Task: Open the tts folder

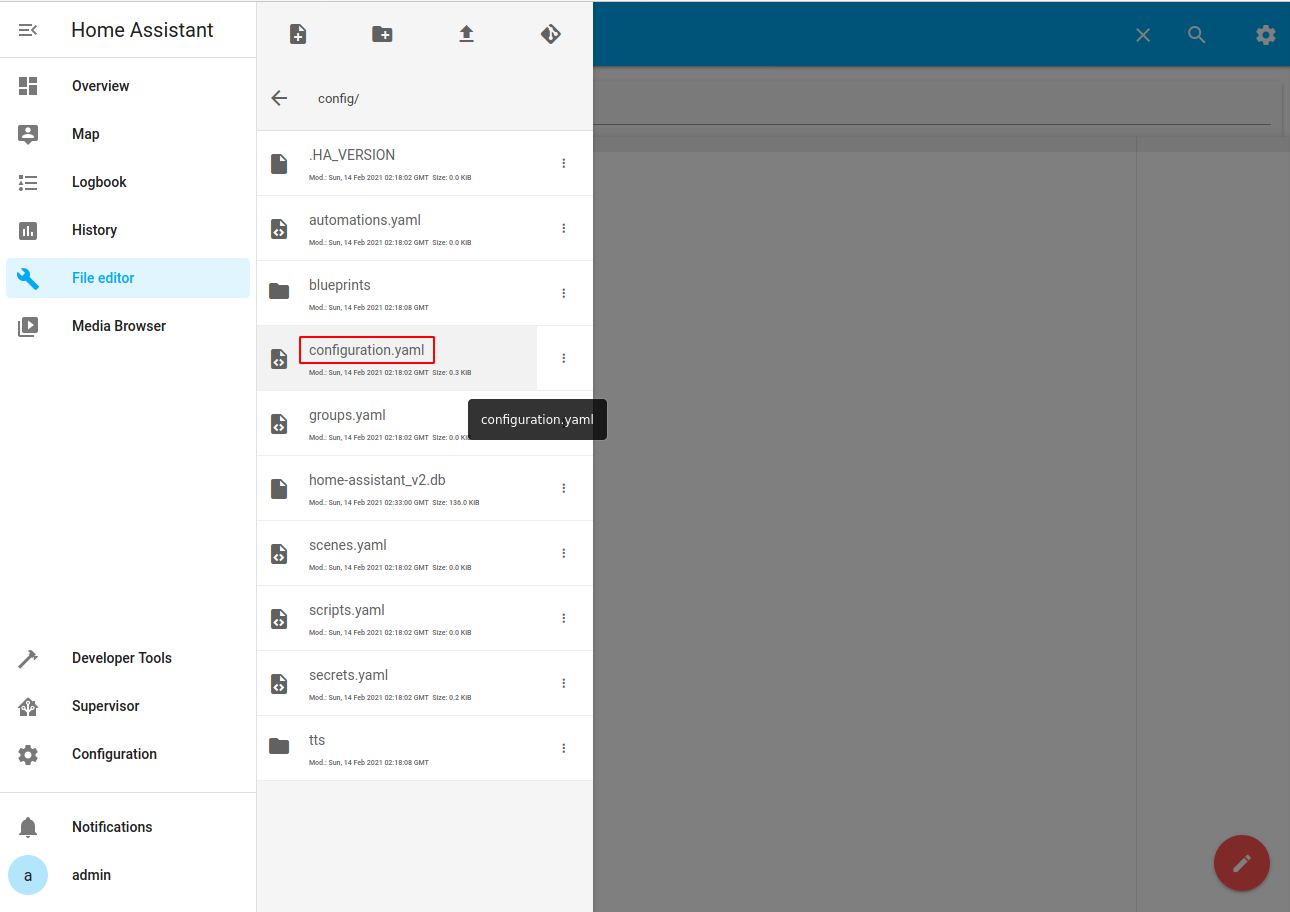Action: 317,741
